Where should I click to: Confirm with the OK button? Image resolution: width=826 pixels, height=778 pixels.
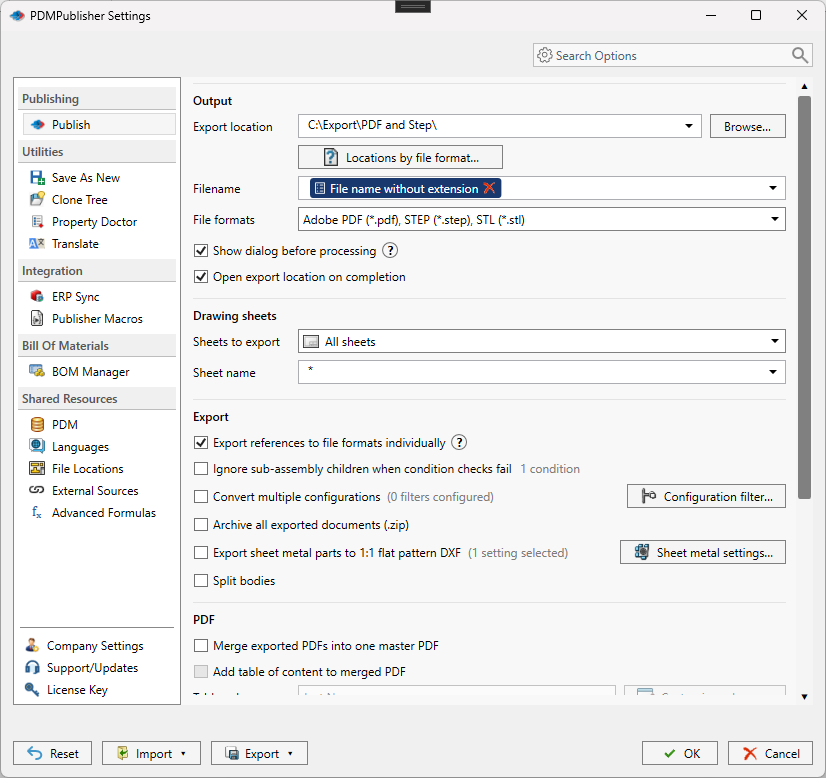pyautogui.click(x=680, y=753)
